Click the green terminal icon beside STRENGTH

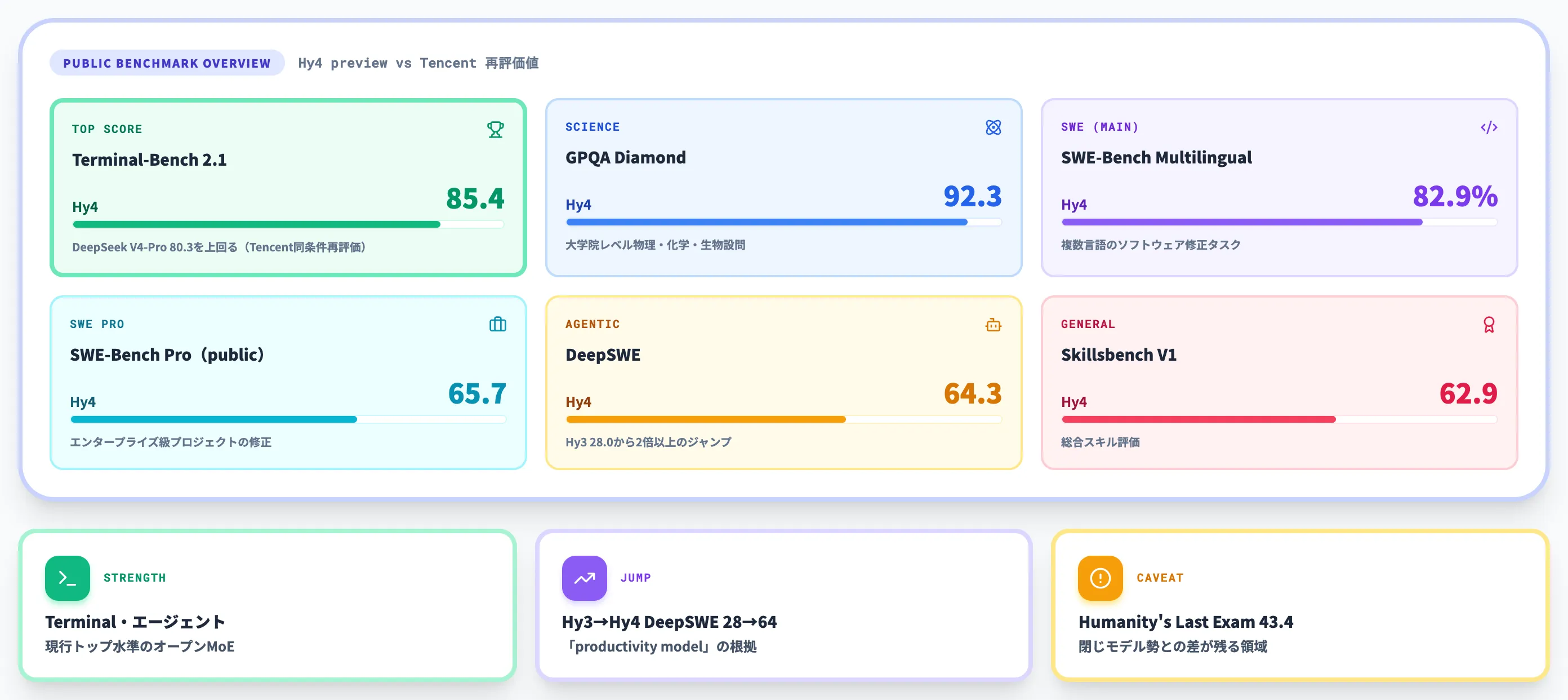point(68,578)
